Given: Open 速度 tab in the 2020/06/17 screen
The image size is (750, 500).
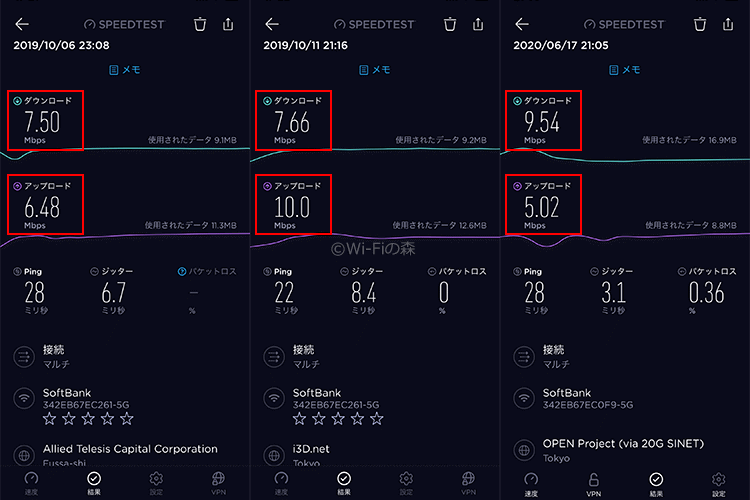Looking at the screenshot, I should [531, 484].
